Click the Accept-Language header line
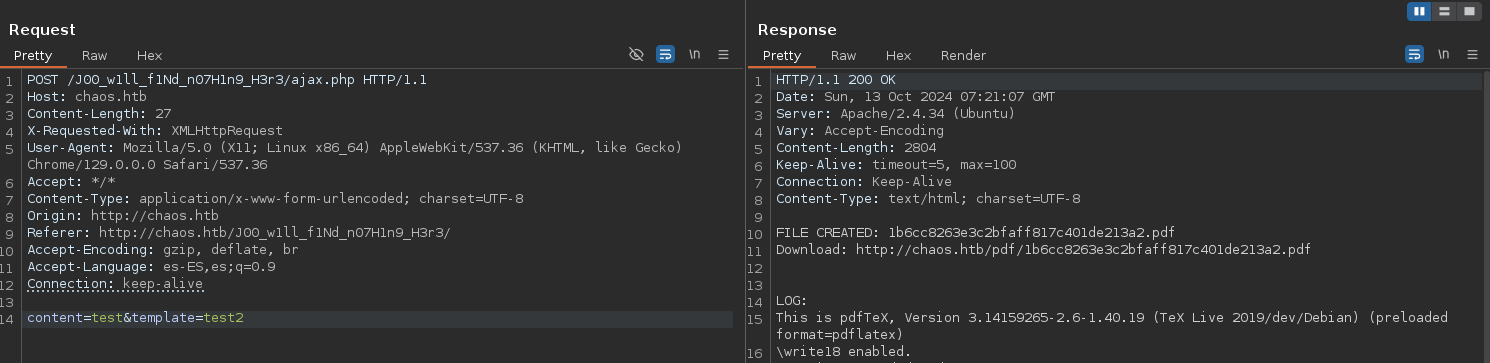1490x363 pixels. 151,266
